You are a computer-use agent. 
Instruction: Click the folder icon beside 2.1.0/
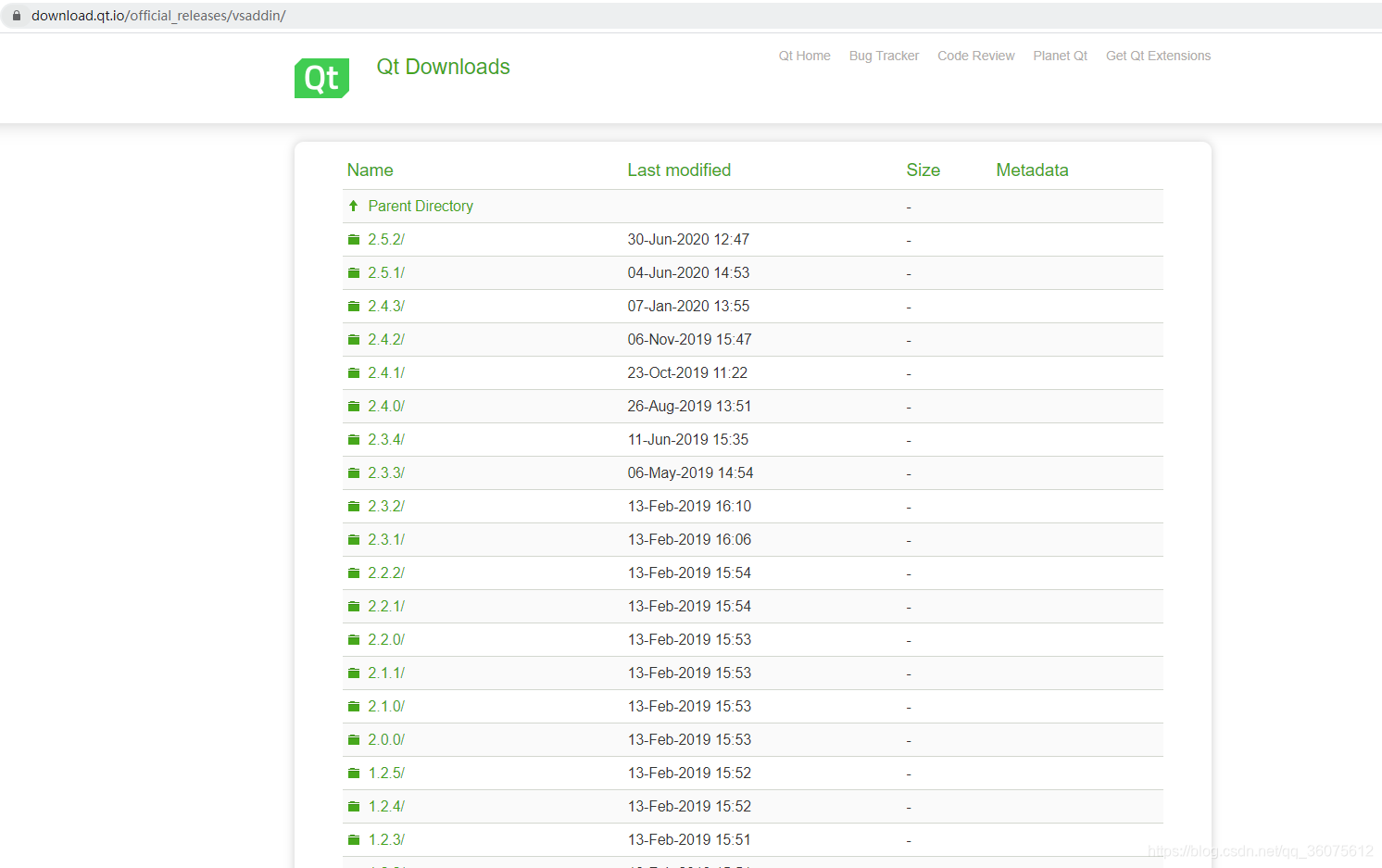coord(354,707)
